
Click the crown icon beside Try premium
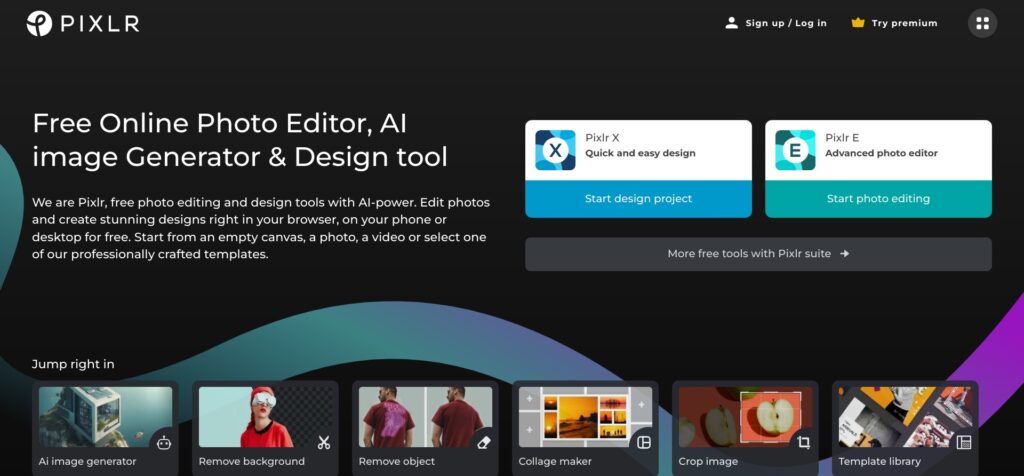[857, 23]
